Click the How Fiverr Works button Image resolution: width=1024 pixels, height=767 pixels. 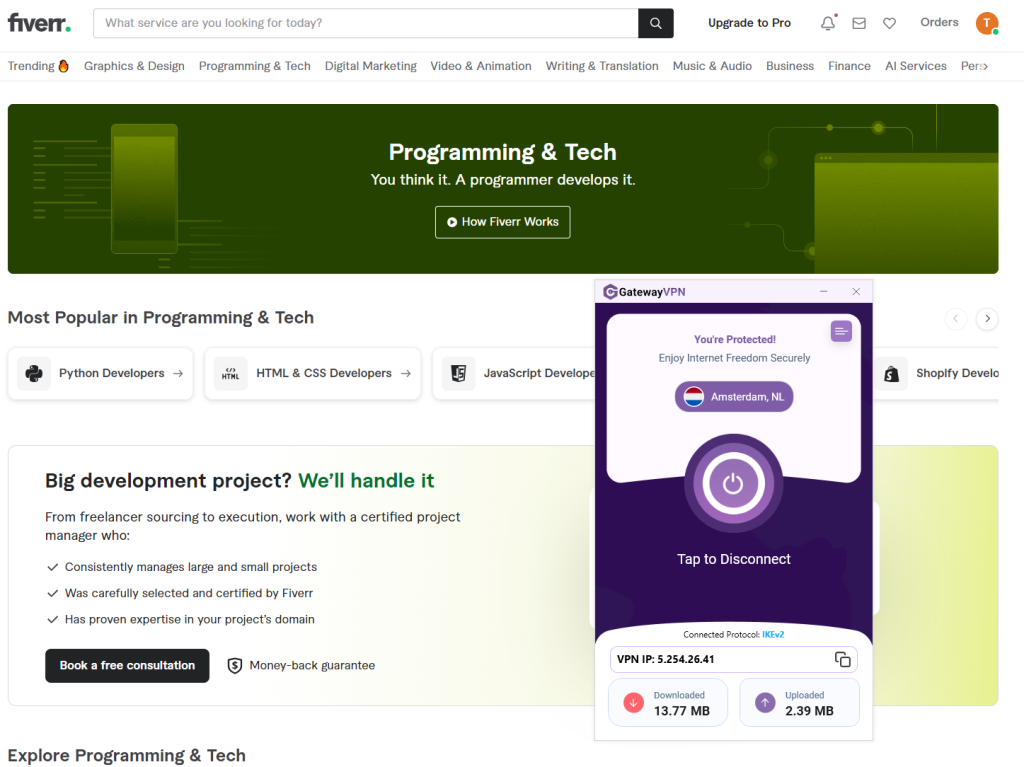(x=502, y=222)
